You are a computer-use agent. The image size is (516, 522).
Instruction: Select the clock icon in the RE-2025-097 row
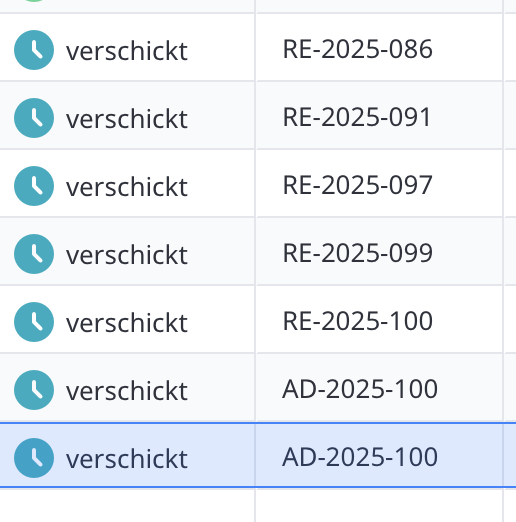[x=34, y=186]
